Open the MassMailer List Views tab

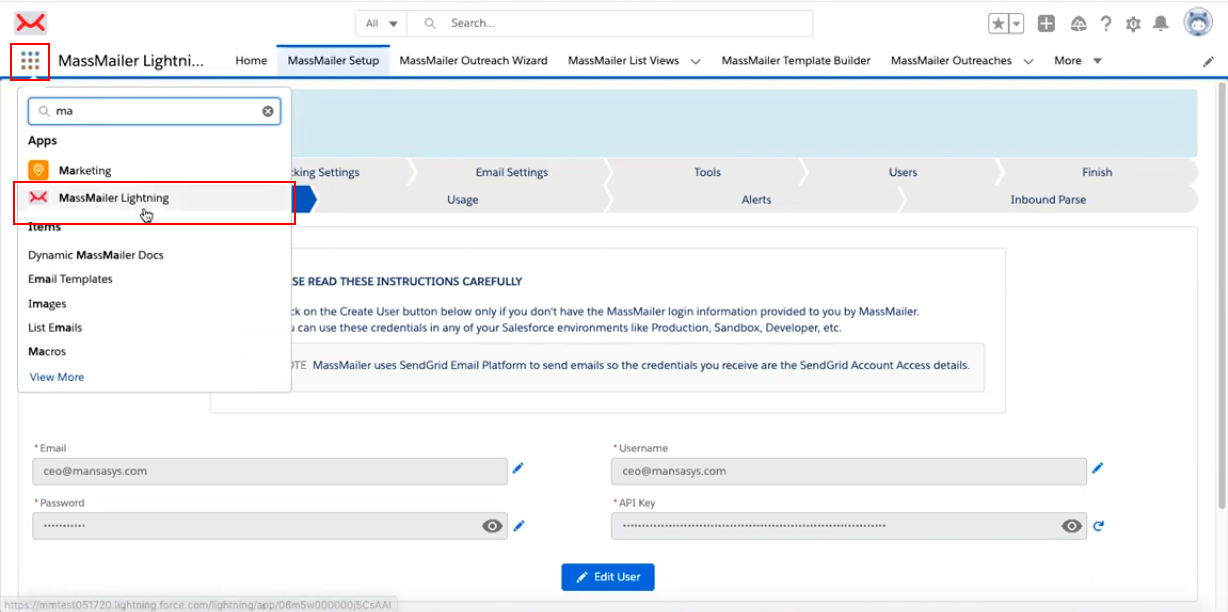click(x=623, y=61)
